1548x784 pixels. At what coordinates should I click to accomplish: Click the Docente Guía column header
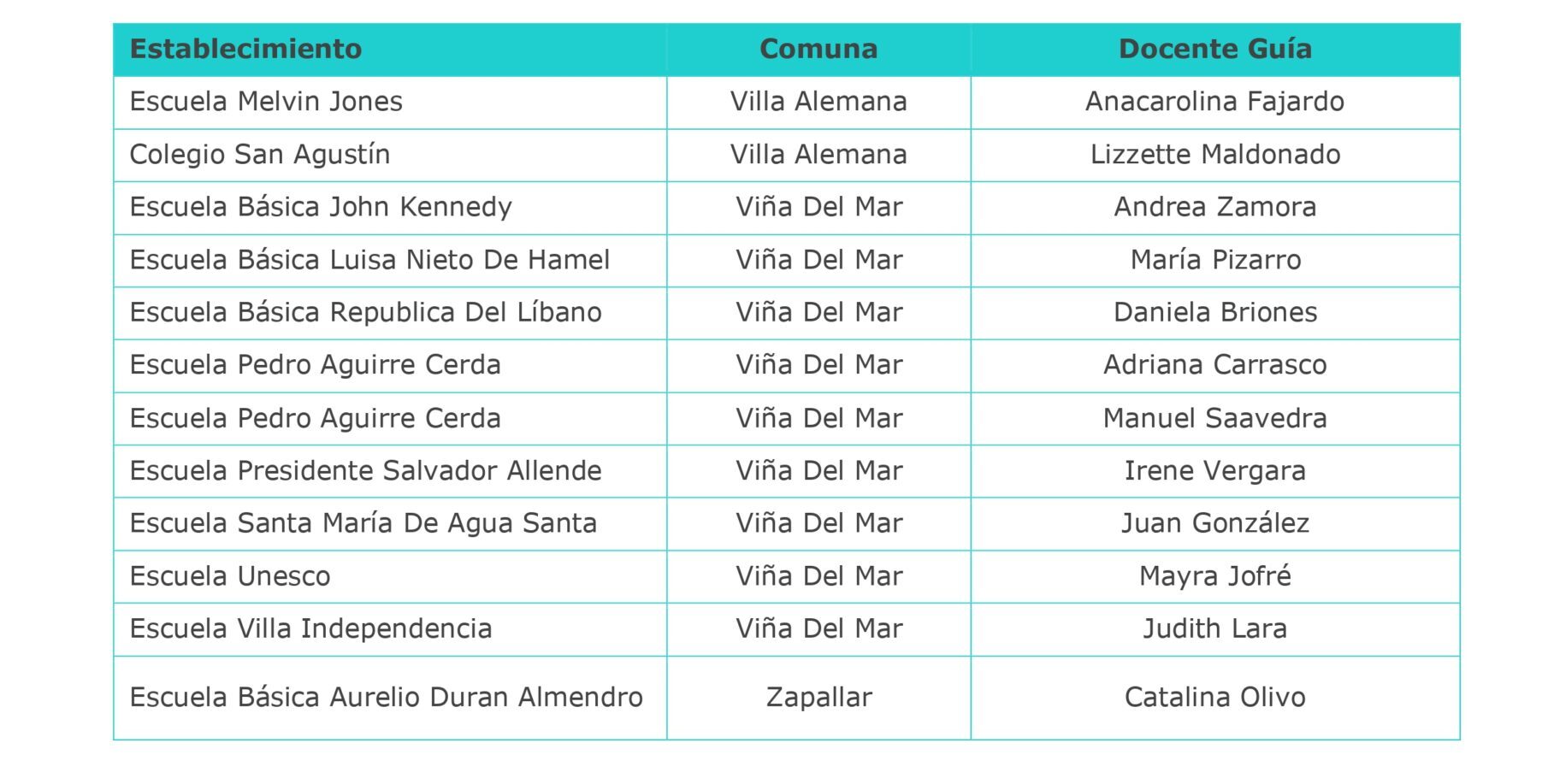click(x=1214, y=49)
